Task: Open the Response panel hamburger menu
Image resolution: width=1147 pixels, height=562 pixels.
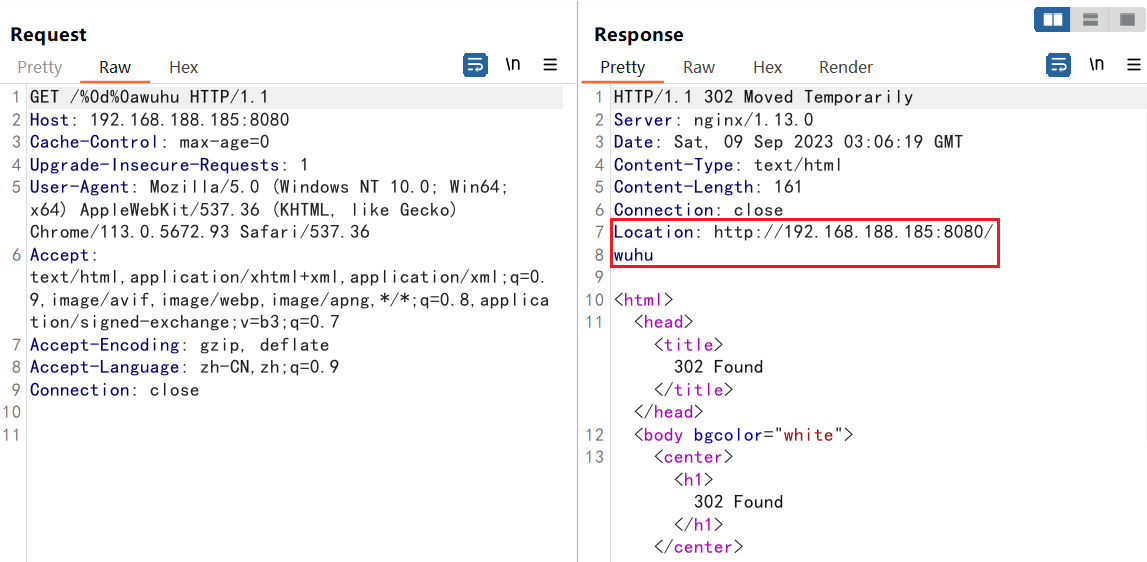Action: pyautogui.click(x=1134, y=65)
